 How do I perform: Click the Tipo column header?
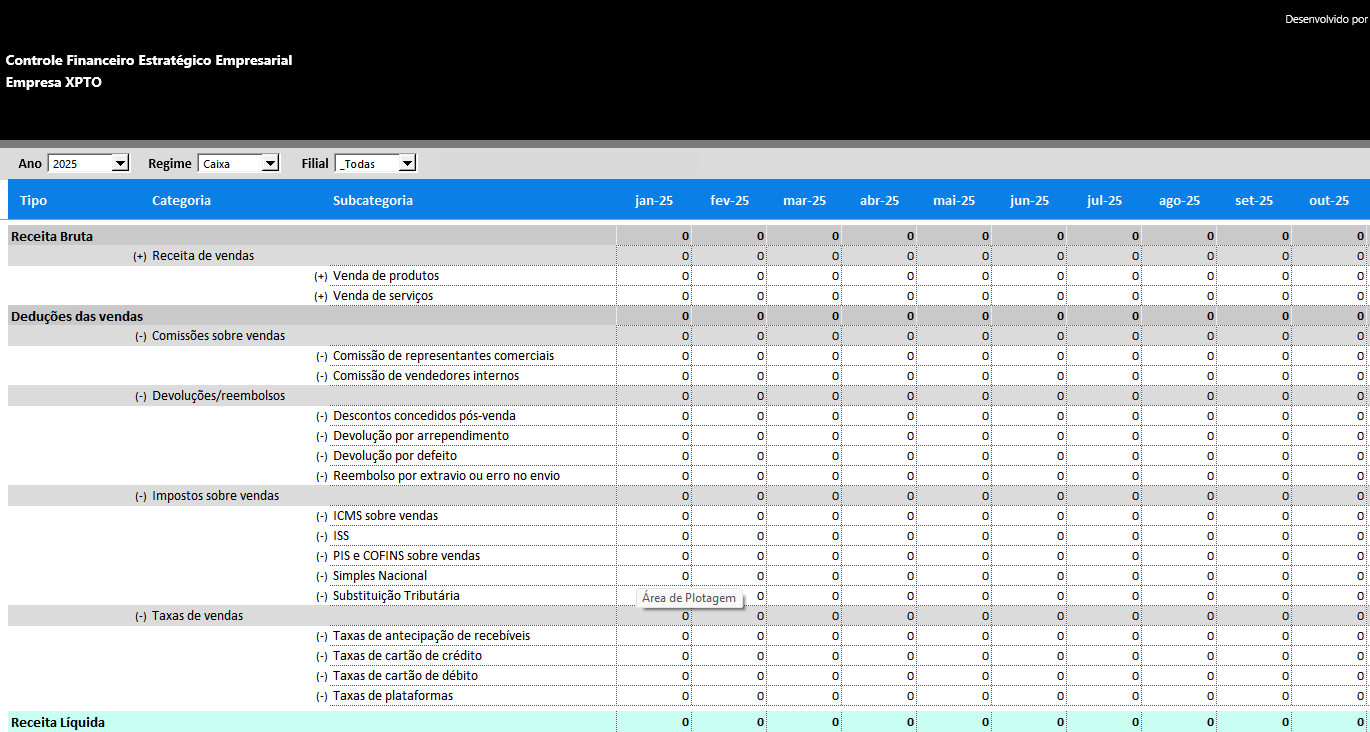[x=33, y=200]
